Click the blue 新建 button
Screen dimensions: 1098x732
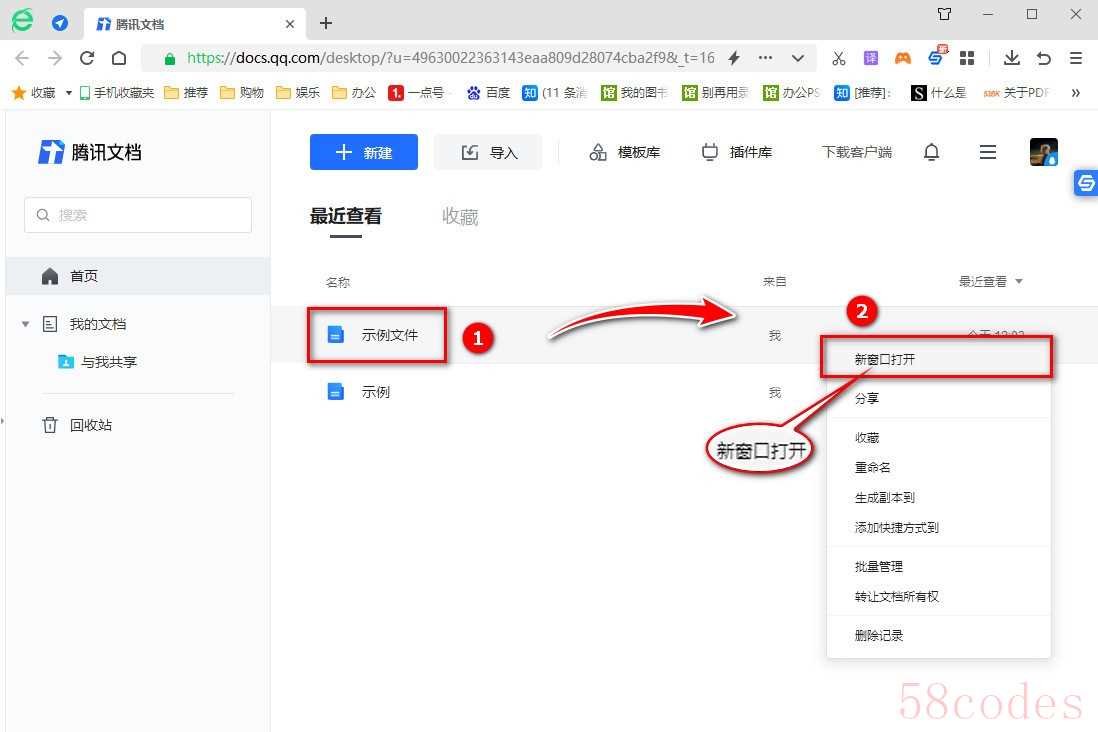point(363,152)
